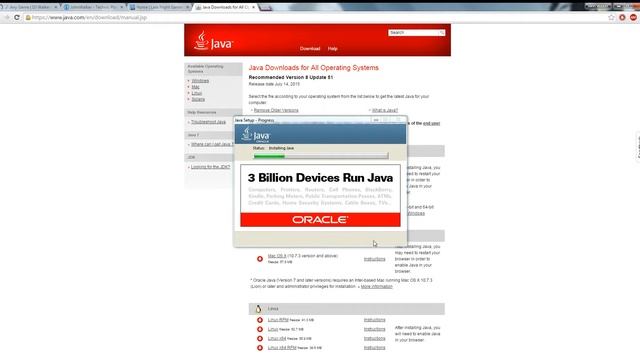Open the Mac OS X download link
640x360 pixels.
[x=277, y=256]
